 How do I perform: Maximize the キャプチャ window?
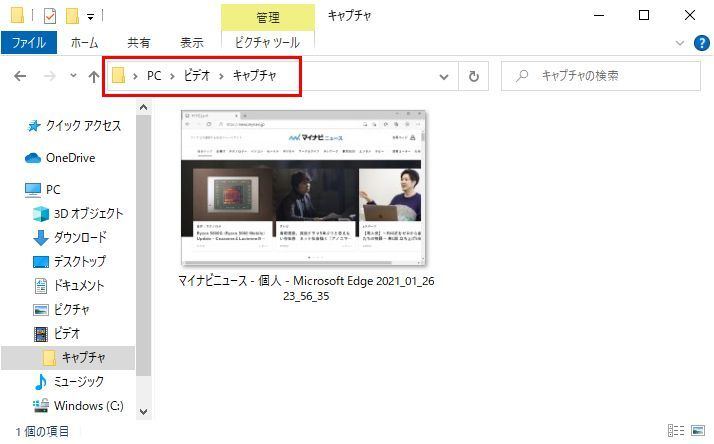644,15
